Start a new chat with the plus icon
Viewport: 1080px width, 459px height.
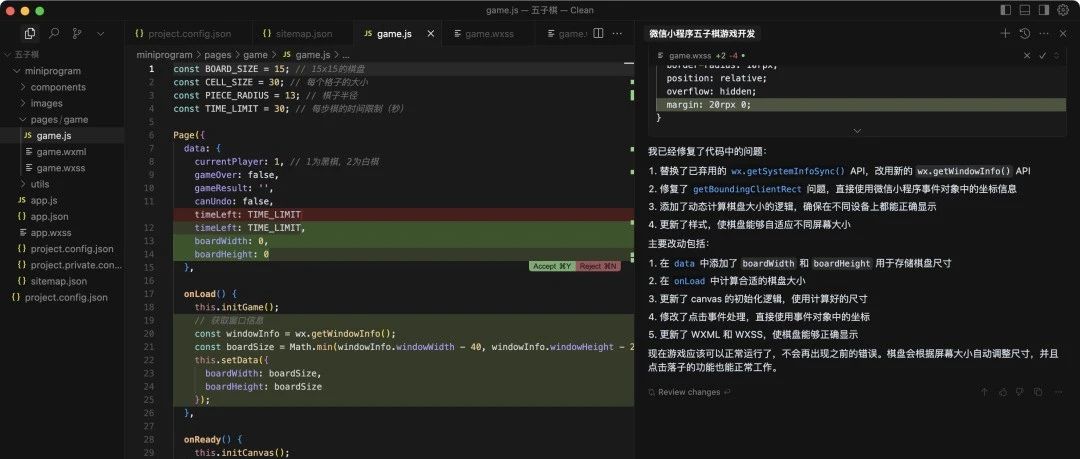coord(1005,33)
